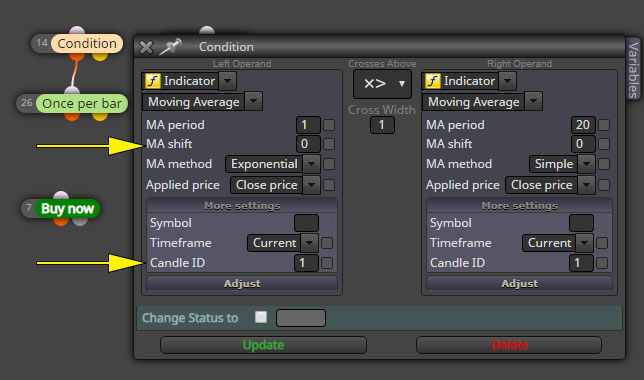
Task: Click the green Update button
Action: pos(263,345)
